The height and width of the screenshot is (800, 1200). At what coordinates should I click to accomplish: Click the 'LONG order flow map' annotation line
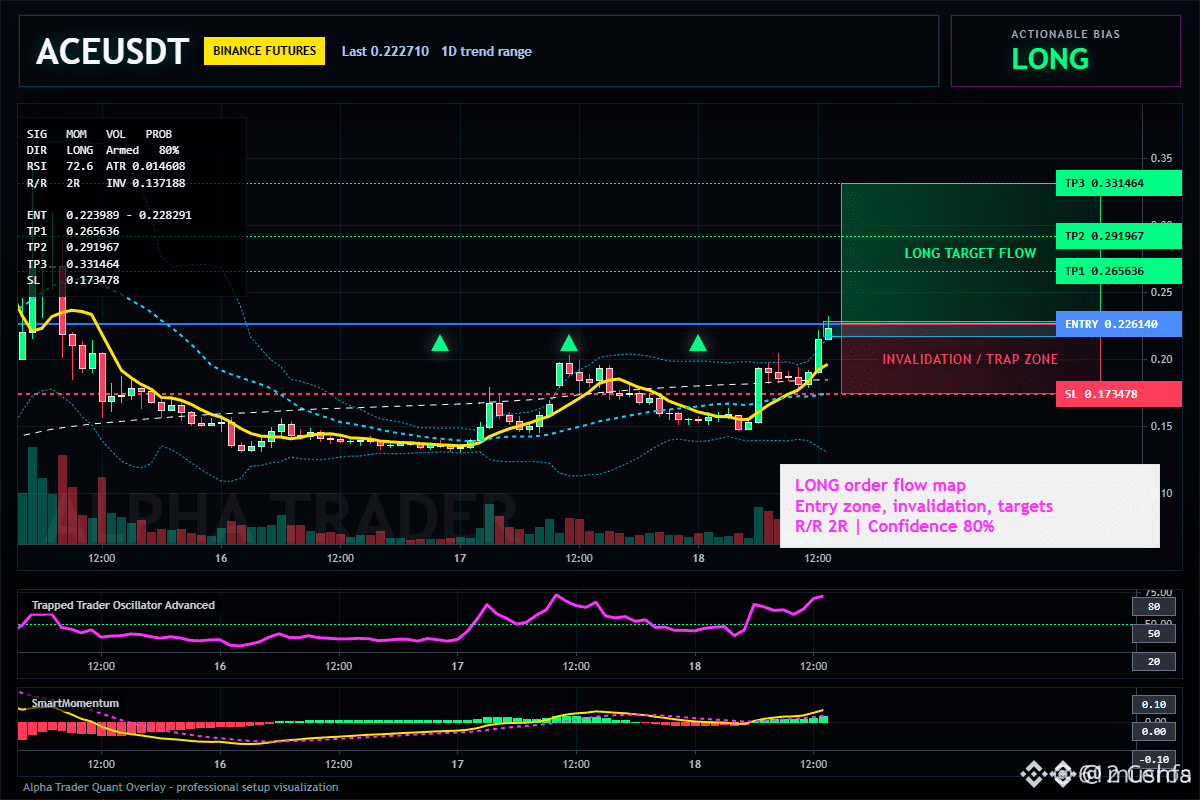click(x=880, y=486)
